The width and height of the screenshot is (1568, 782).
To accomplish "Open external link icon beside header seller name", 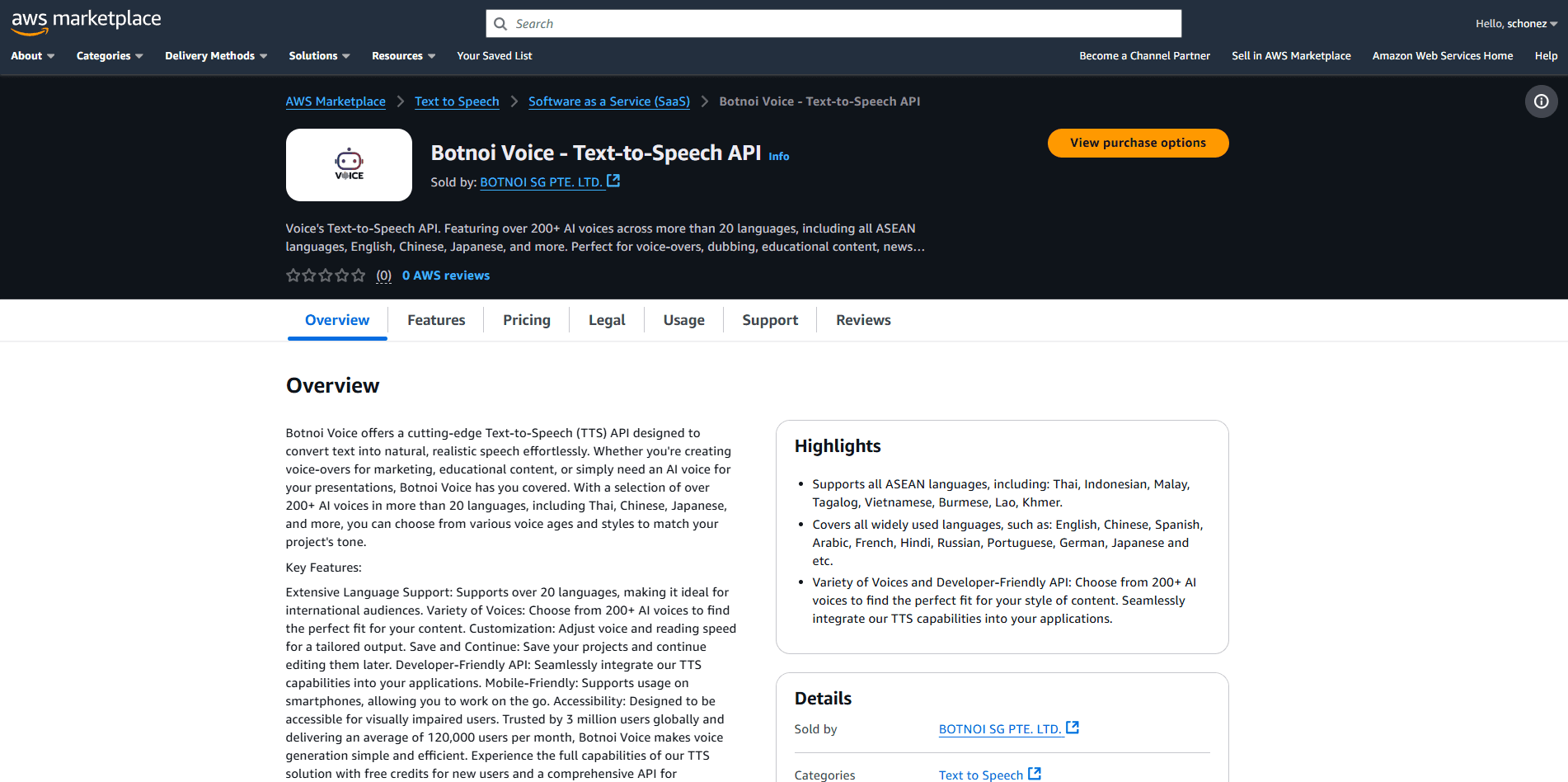I will coord(613,181).
